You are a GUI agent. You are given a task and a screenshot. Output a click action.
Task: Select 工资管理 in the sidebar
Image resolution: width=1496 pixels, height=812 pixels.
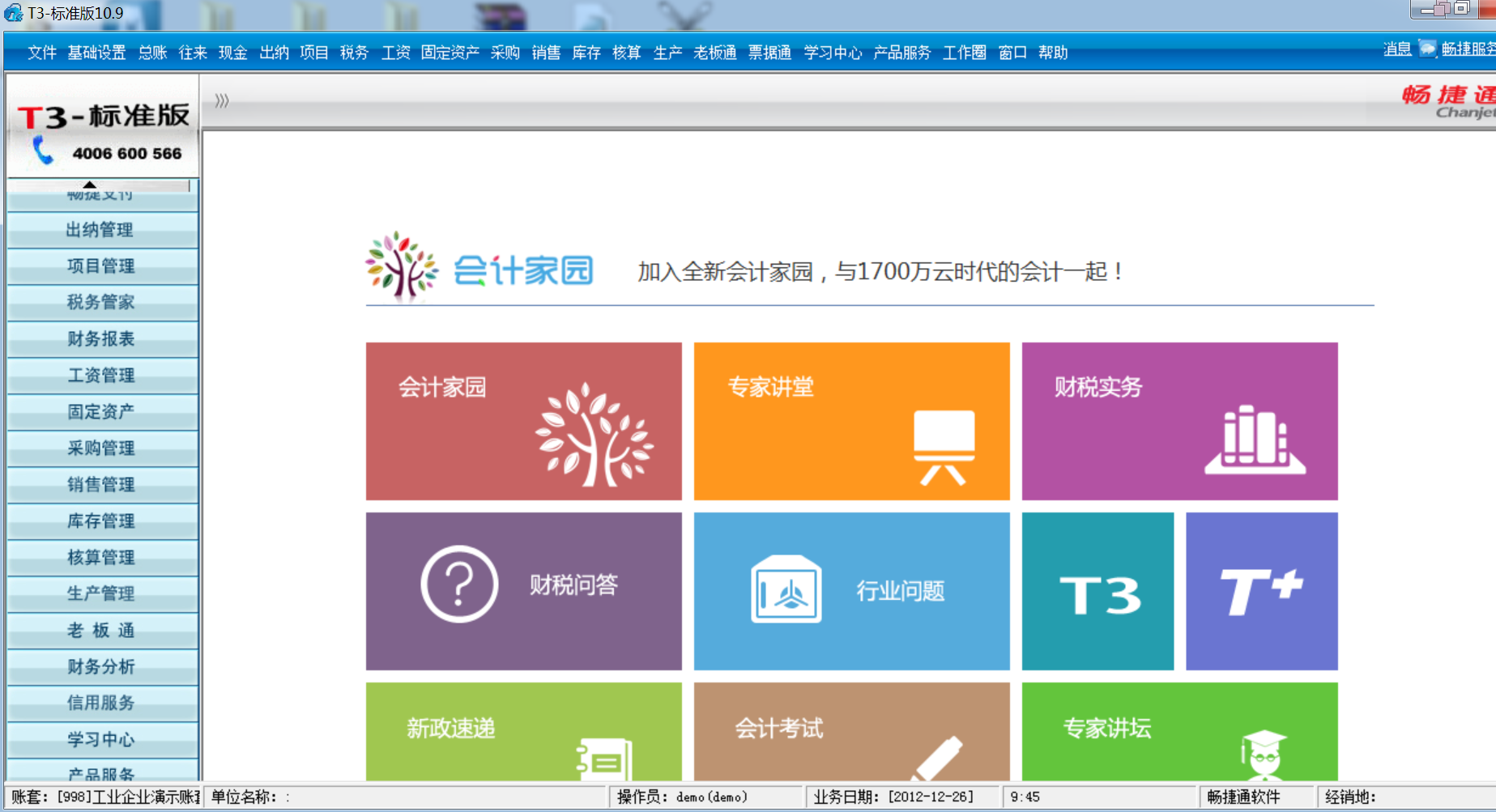click(x=103, y=376)
